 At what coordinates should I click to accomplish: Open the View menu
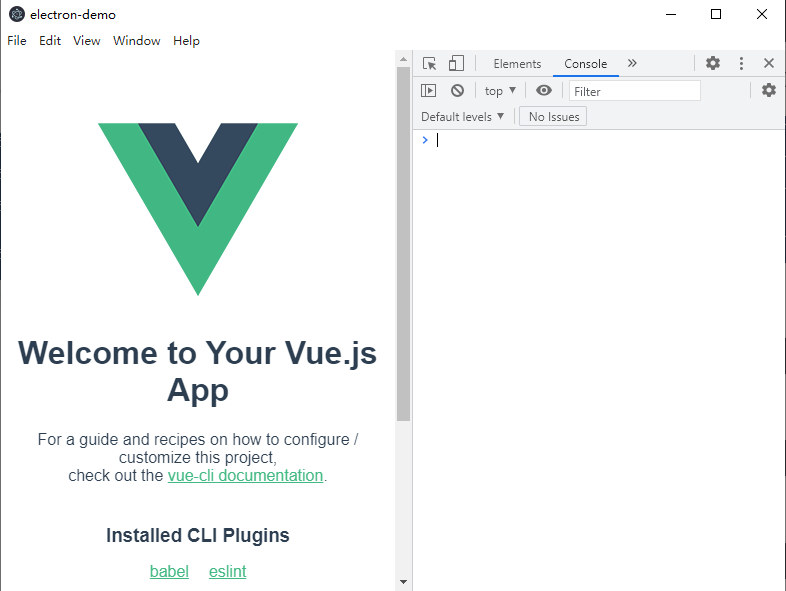tap(86, 41)
